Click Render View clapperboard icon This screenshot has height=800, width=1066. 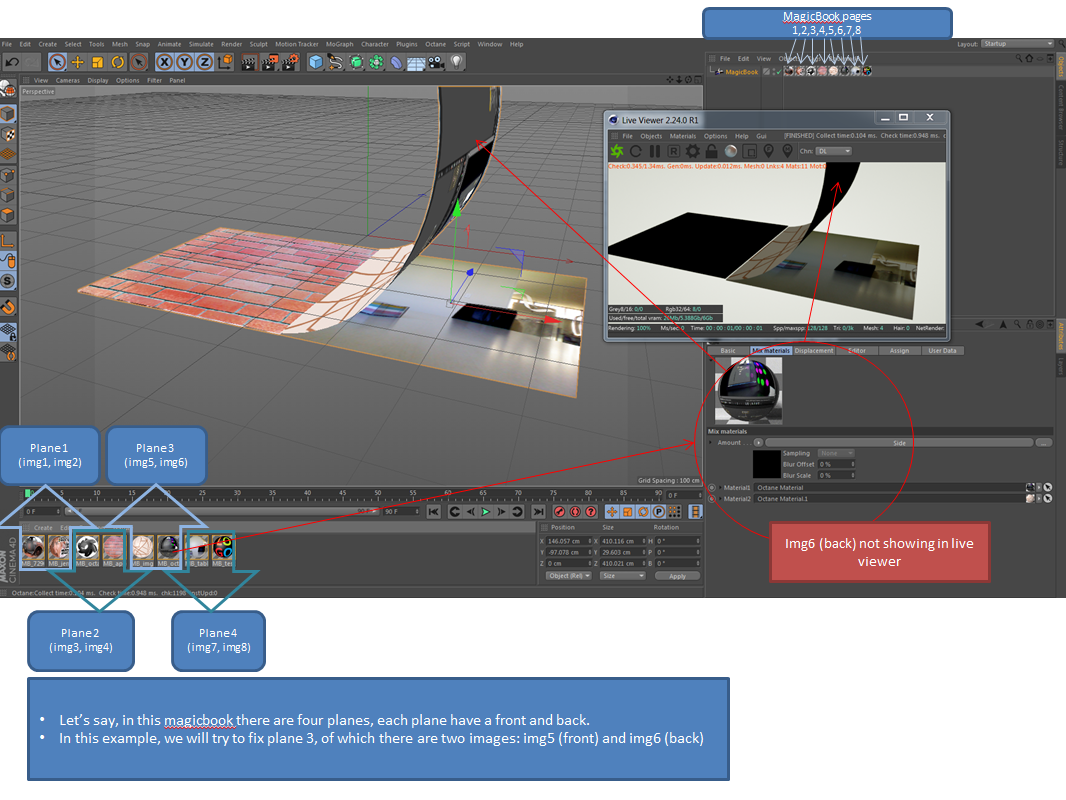pyautogui.click(x=249, y=63)
